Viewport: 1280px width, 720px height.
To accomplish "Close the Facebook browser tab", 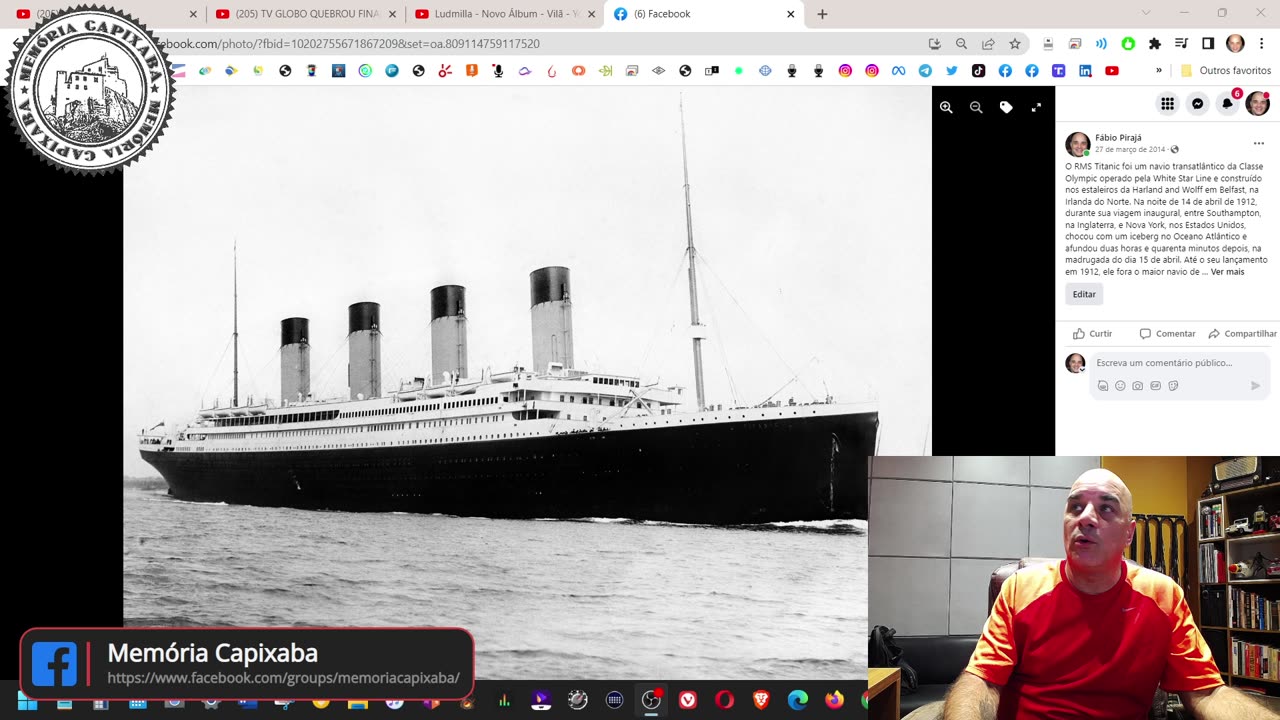I will (x=791, y=14).
